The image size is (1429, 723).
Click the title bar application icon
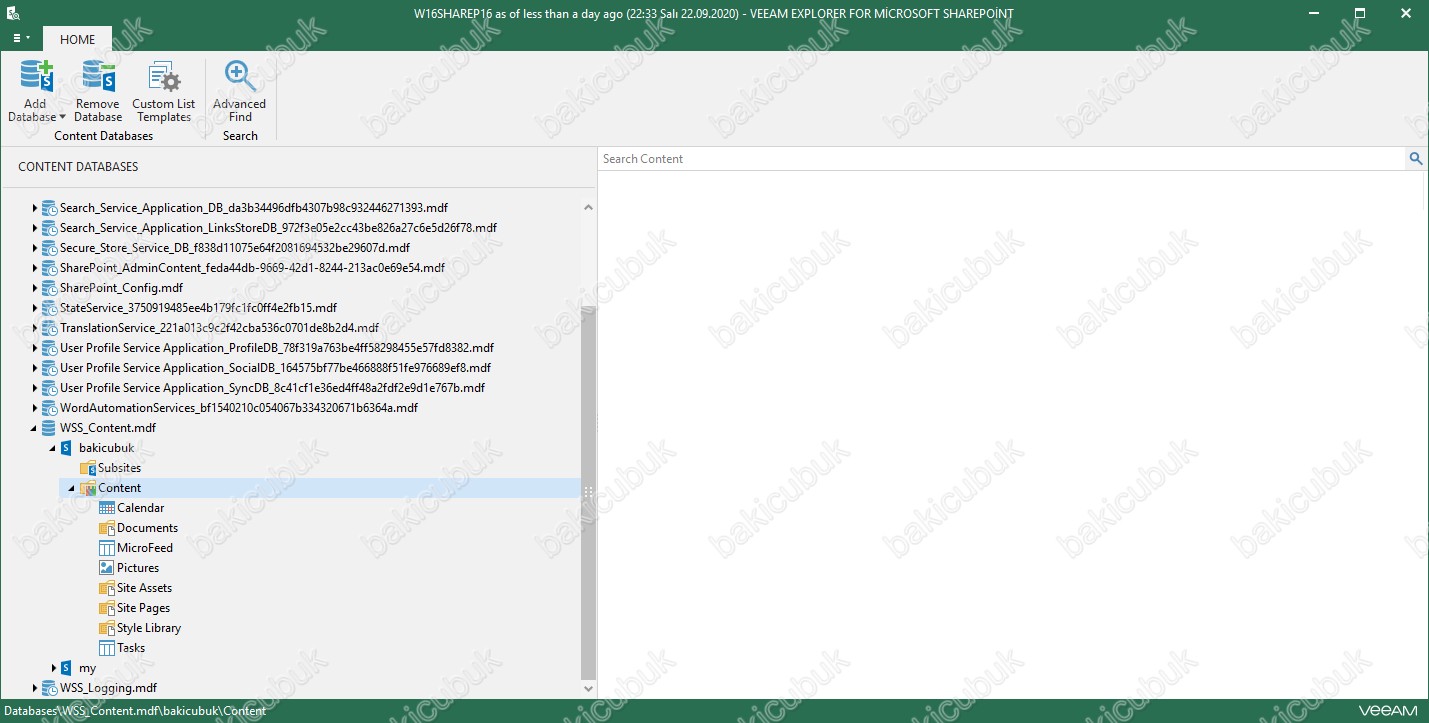click(x=13, y=13)
